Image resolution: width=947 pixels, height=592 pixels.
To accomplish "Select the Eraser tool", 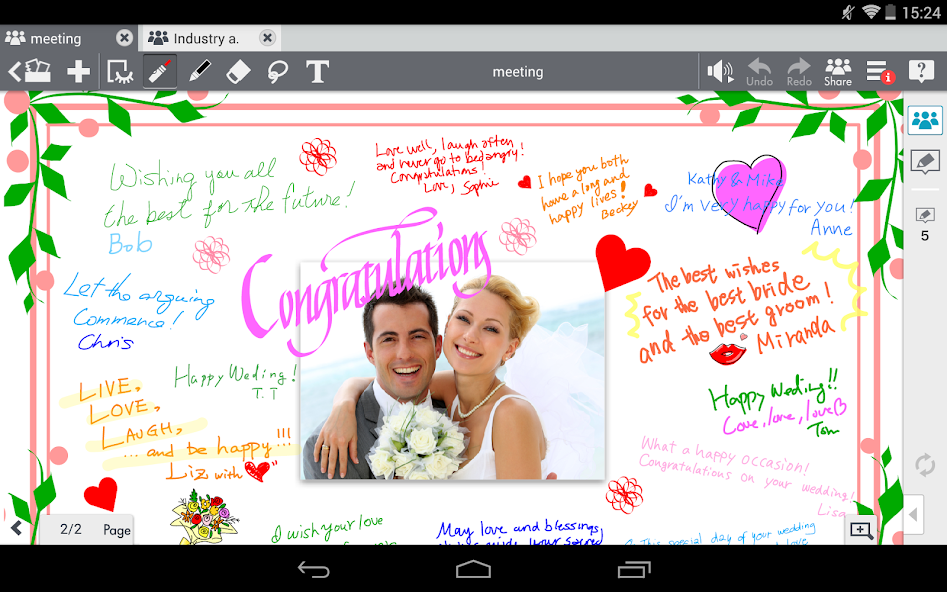I will pyautogui.click(x=238, y=71).
